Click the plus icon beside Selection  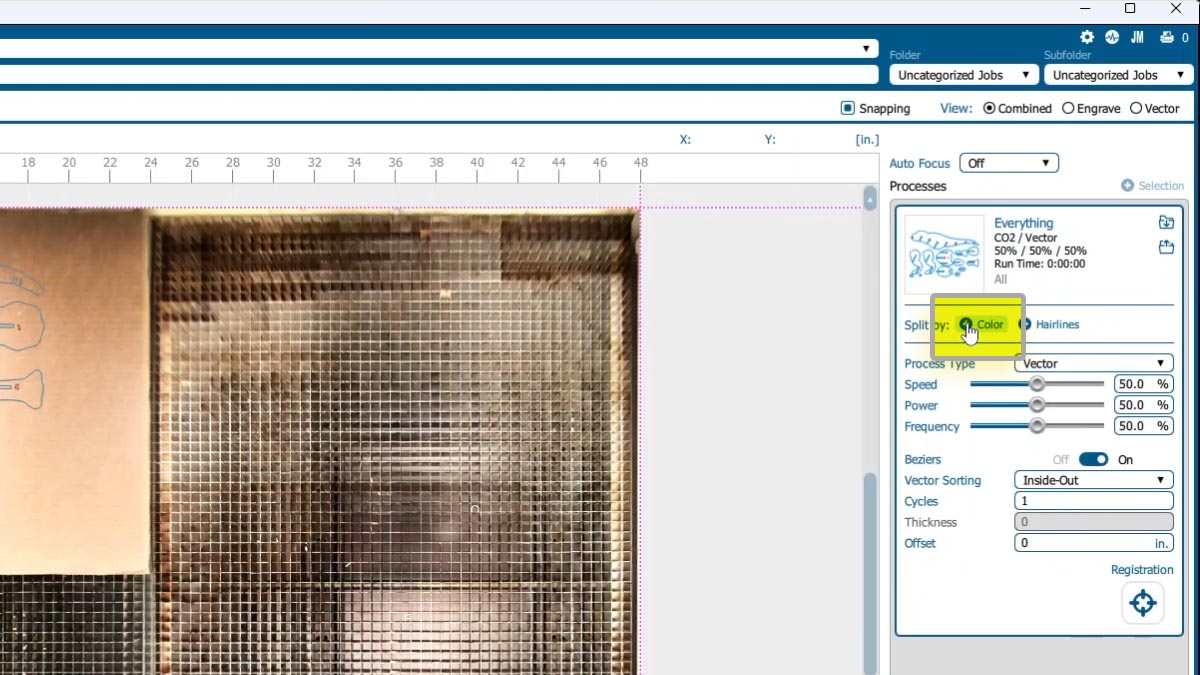(1127, 186)
